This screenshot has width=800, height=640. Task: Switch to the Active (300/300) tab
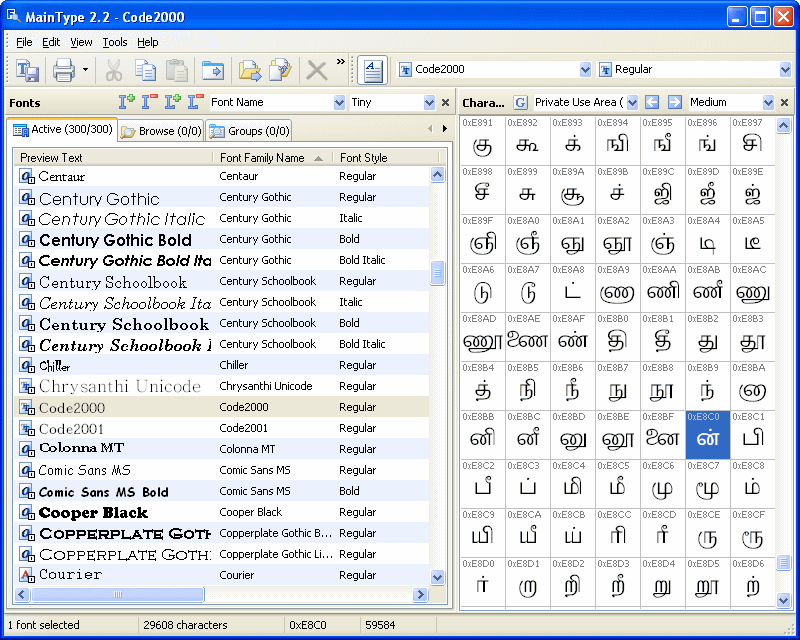coord(62,130)
